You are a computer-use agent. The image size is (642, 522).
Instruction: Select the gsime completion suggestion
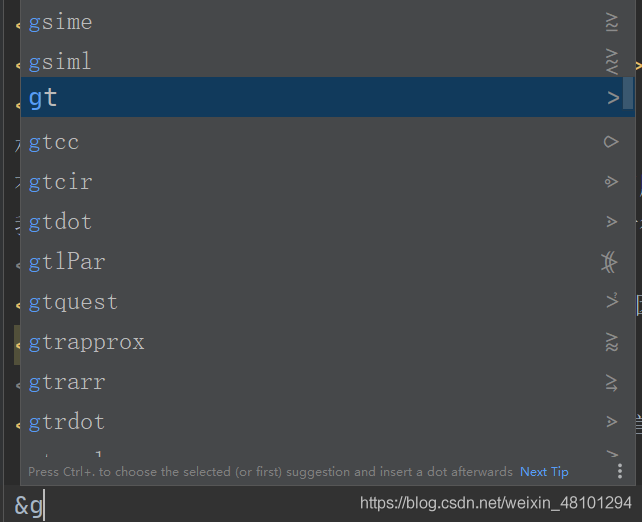(x=328, y=22)
